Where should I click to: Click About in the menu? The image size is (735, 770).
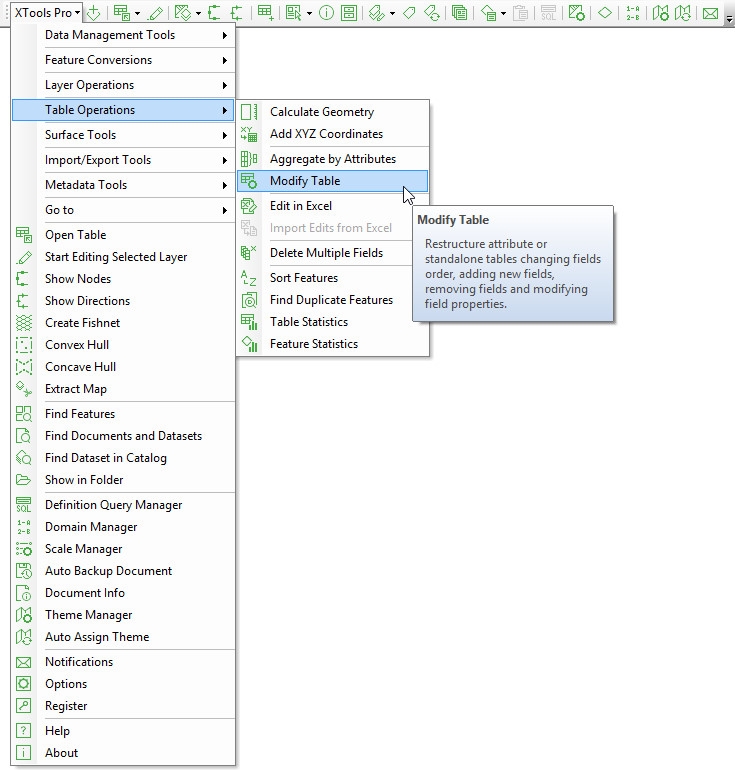124,753
